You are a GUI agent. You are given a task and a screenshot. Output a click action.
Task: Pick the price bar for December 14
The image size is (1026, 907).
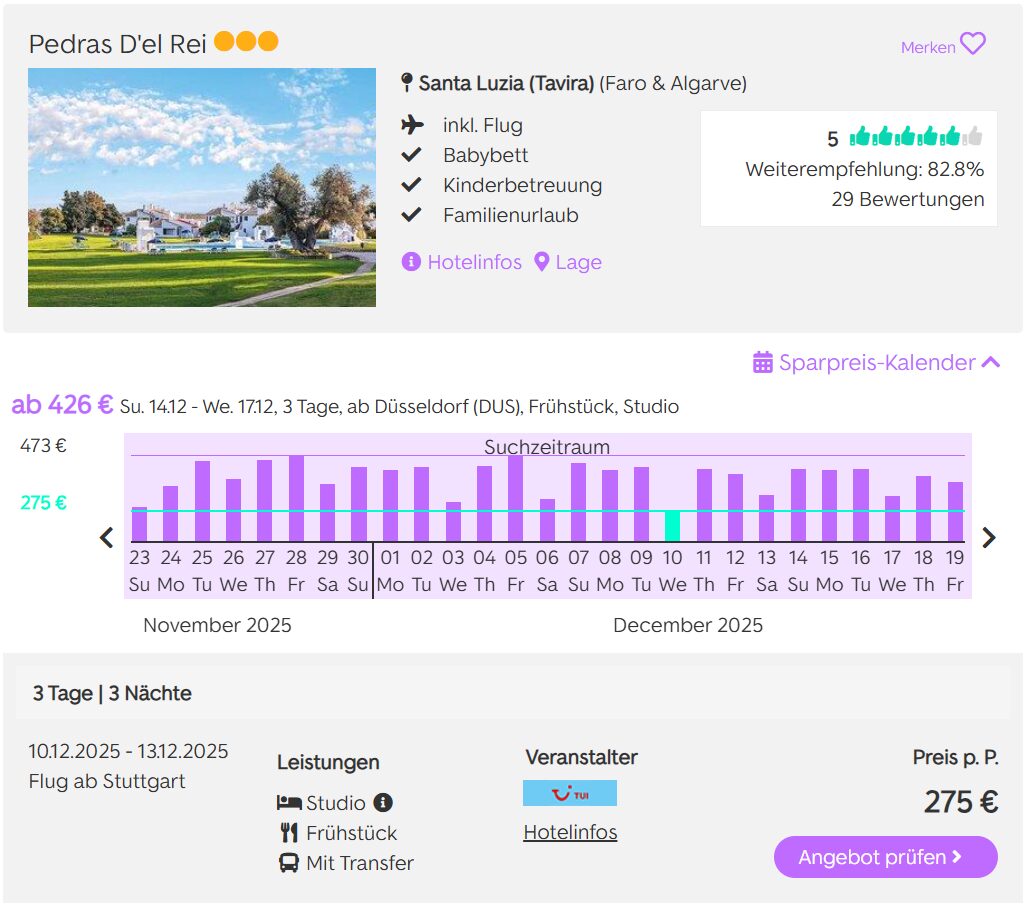(798, 505)
